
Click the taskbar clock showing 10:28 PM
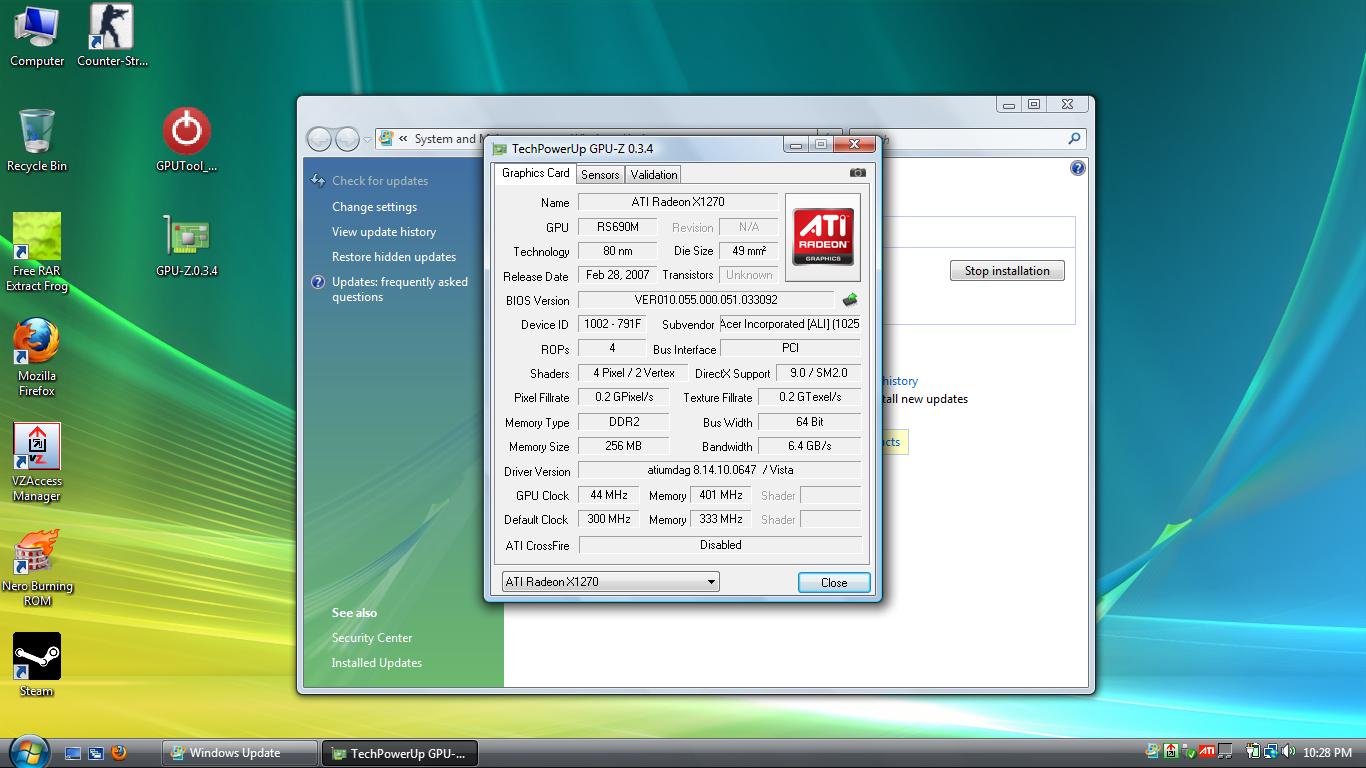pyautogui.click(x=1328, y=753)
